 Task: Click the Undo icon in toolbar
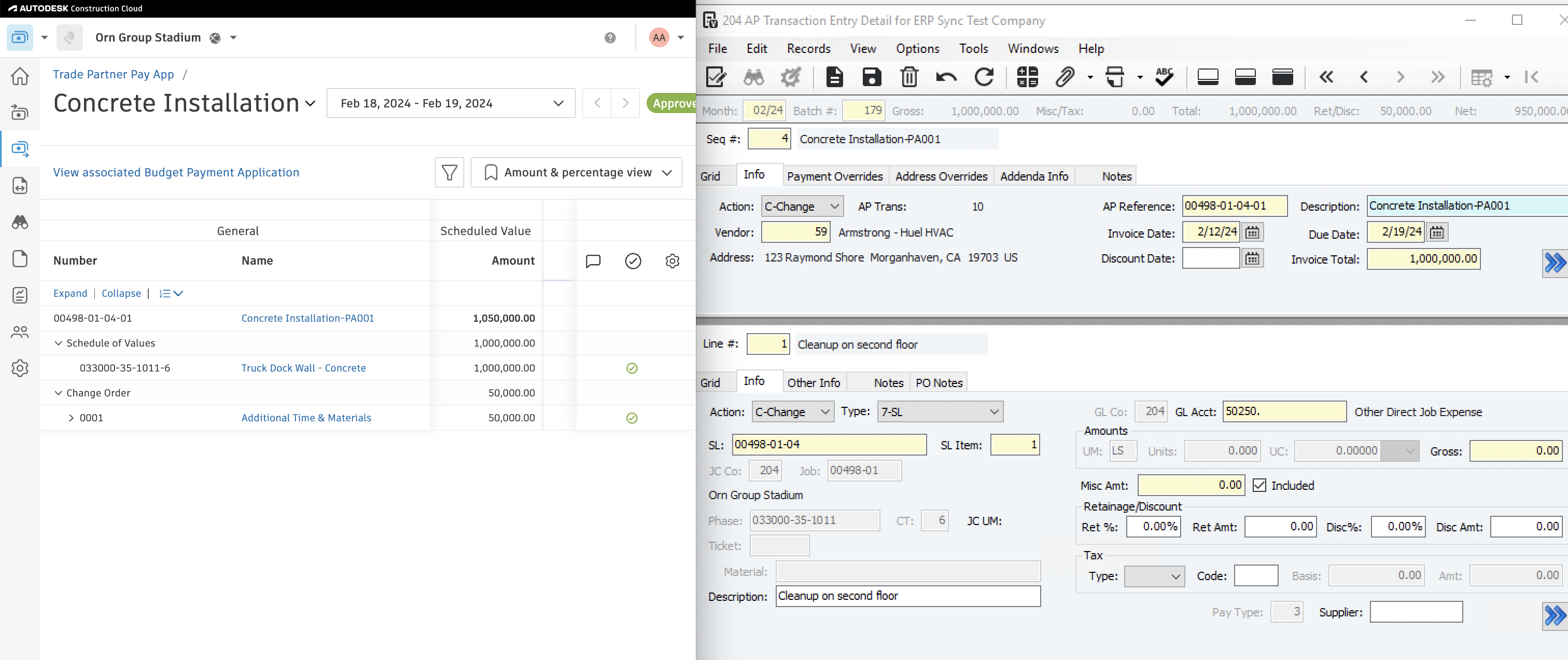[945, 77]
